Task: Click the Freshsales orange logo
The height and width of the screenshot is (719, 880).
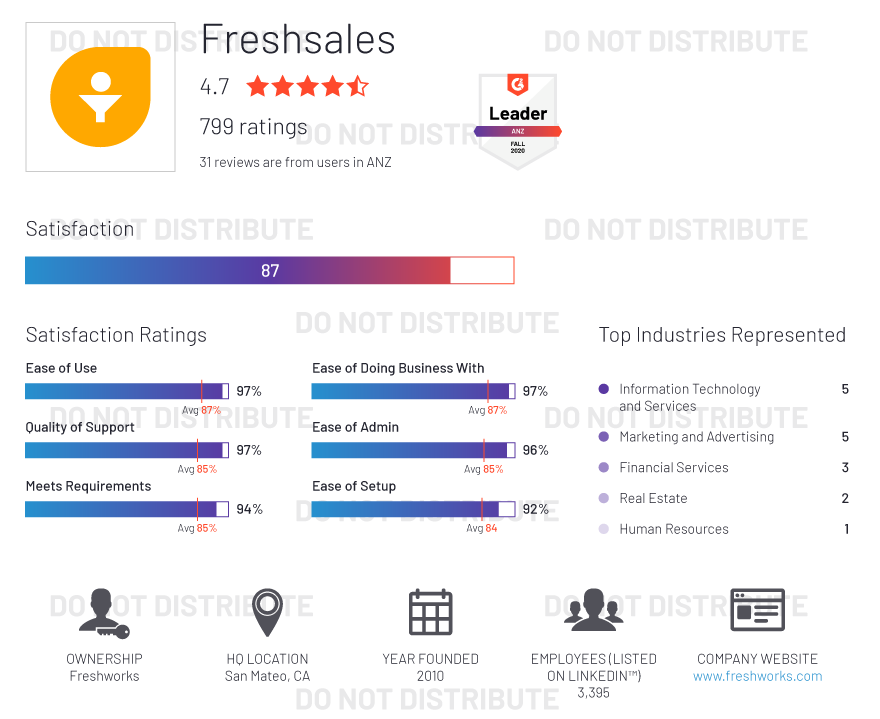Action: coord(100,97)
